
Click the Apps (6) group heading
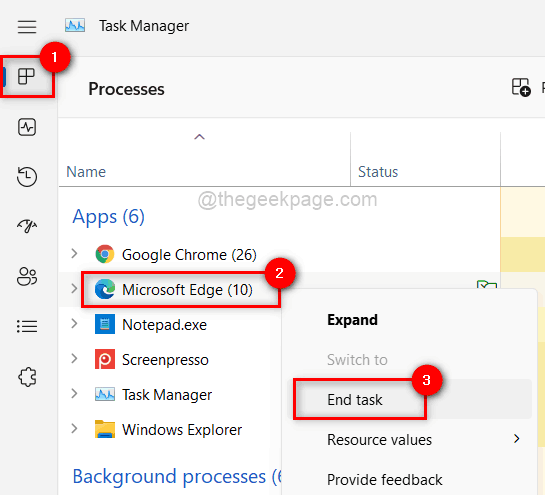108,217
